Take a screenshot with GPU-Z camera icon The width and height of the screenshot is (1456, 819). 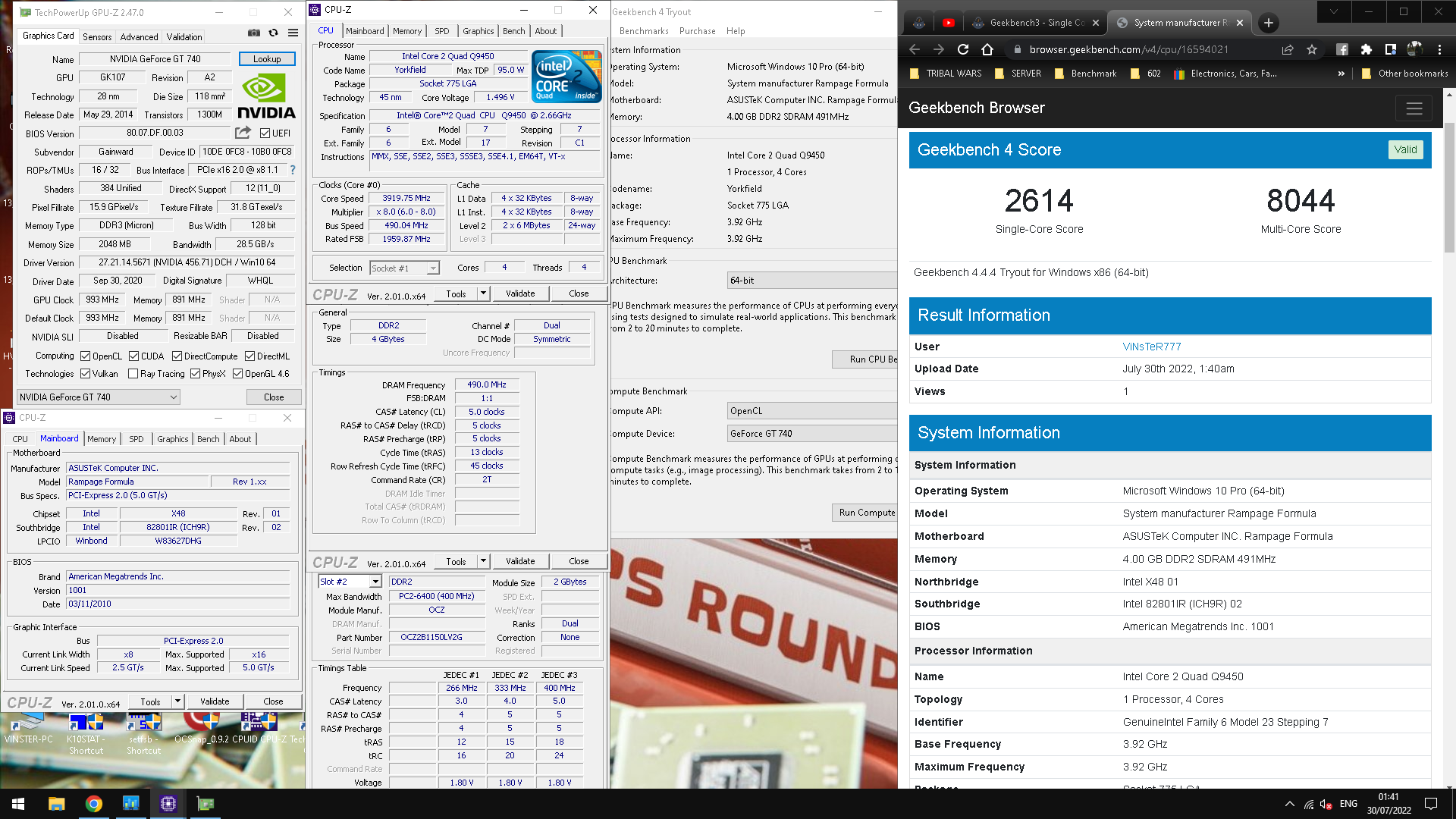coord(254,33)
